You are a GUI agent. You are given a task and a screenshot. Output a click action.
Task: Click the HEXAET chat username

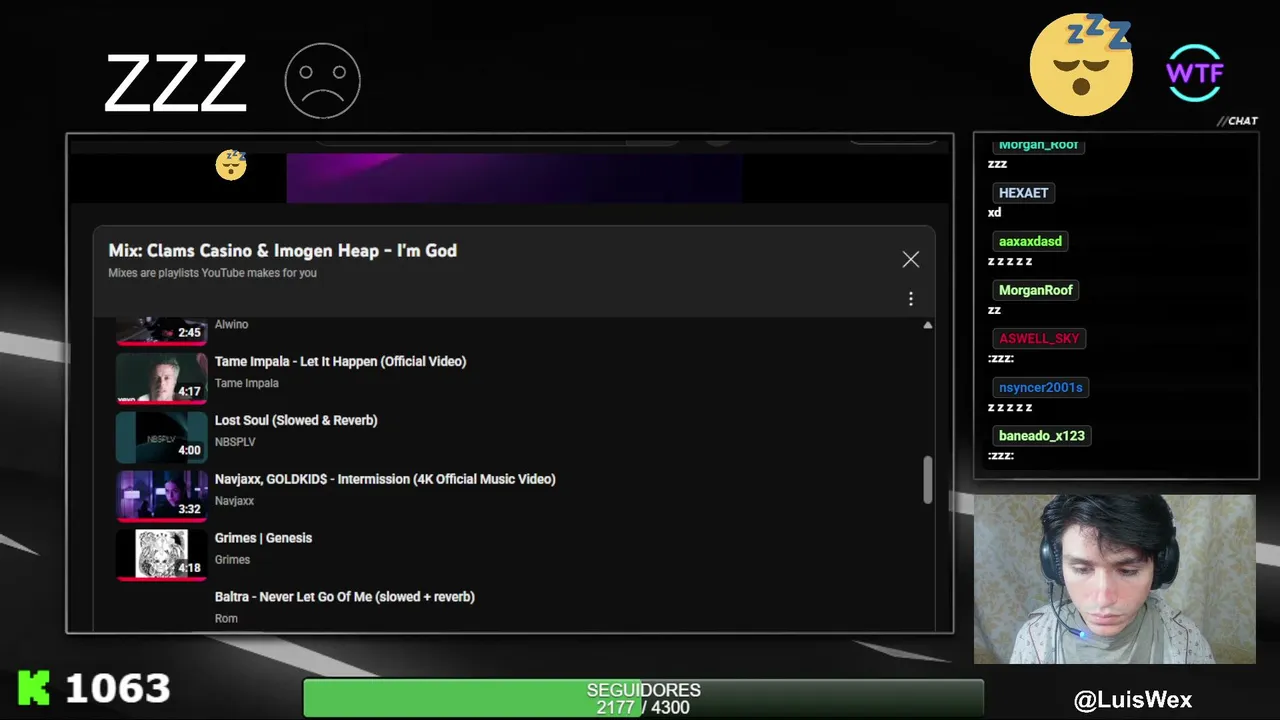pos(1023,193)
